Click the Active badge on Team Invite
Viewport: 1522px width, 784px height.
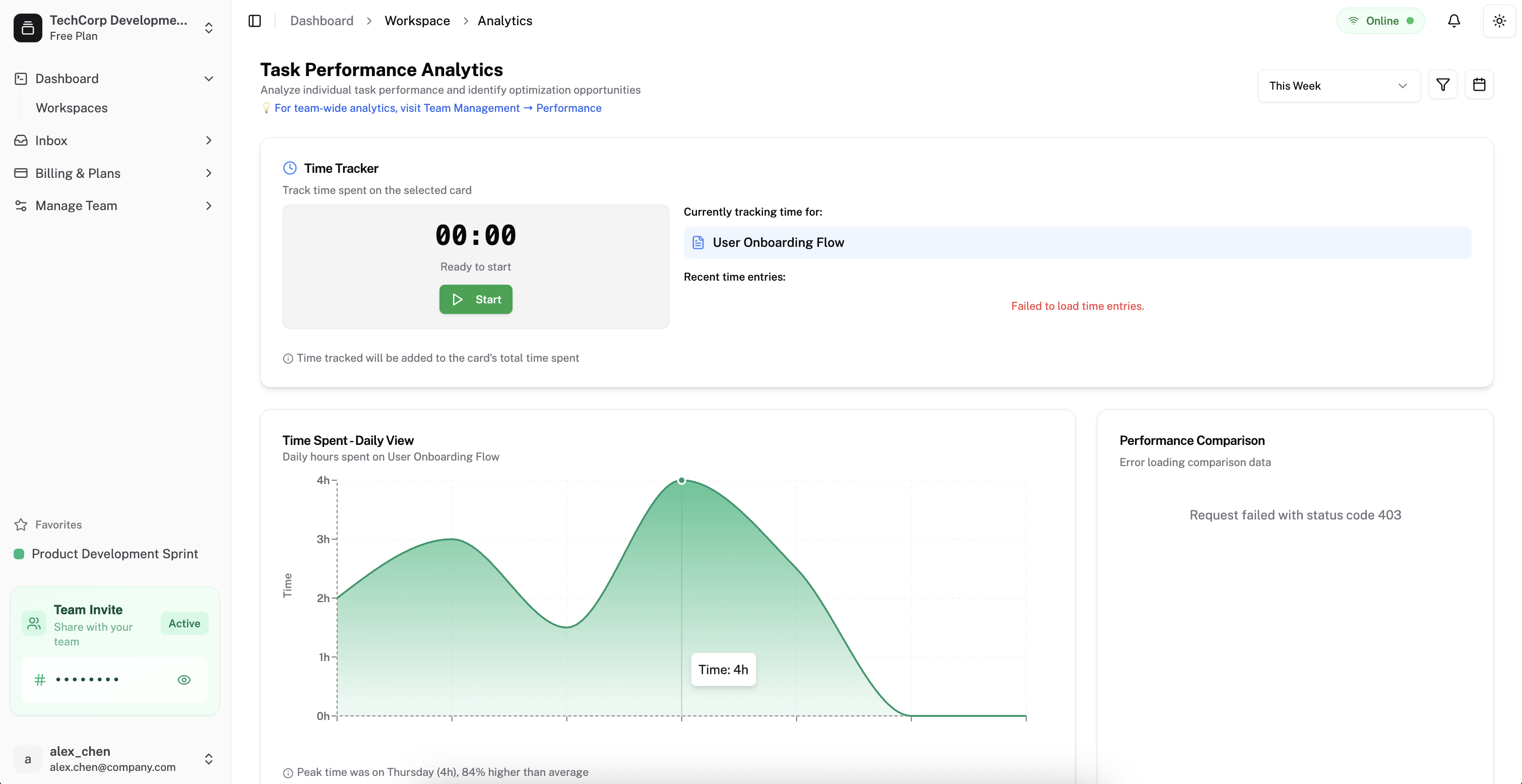[x=184, y=623]
